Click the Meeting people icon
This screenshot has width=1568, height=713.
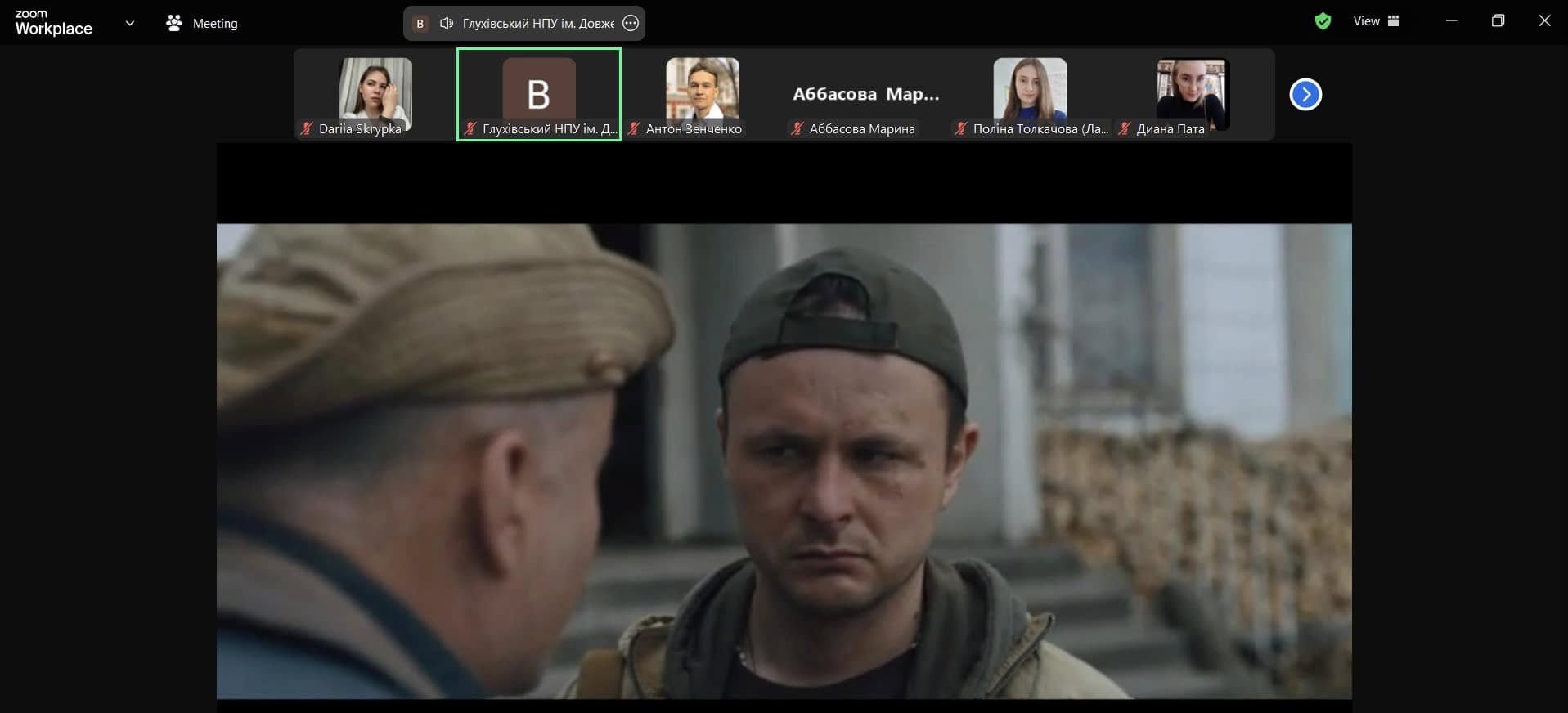coord(173,23)
